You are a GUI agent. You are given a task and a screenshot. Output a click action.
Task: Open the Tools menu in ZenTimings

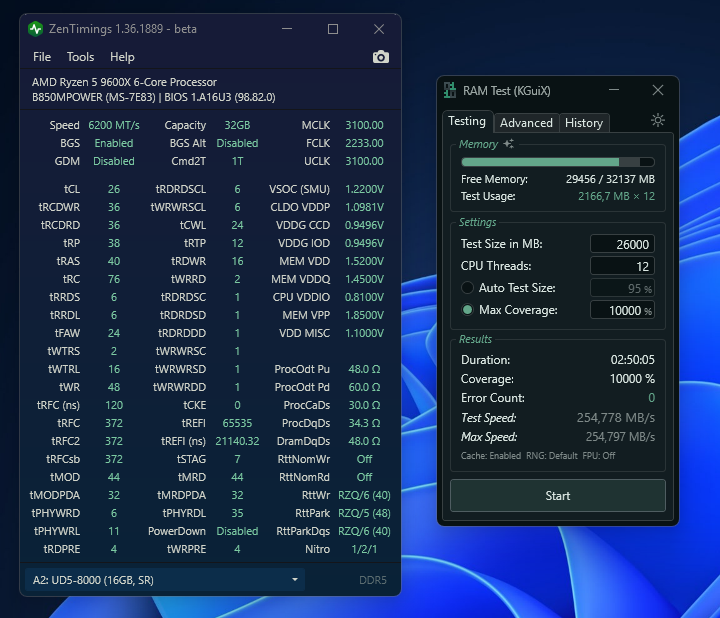click(x=80, y=57)
